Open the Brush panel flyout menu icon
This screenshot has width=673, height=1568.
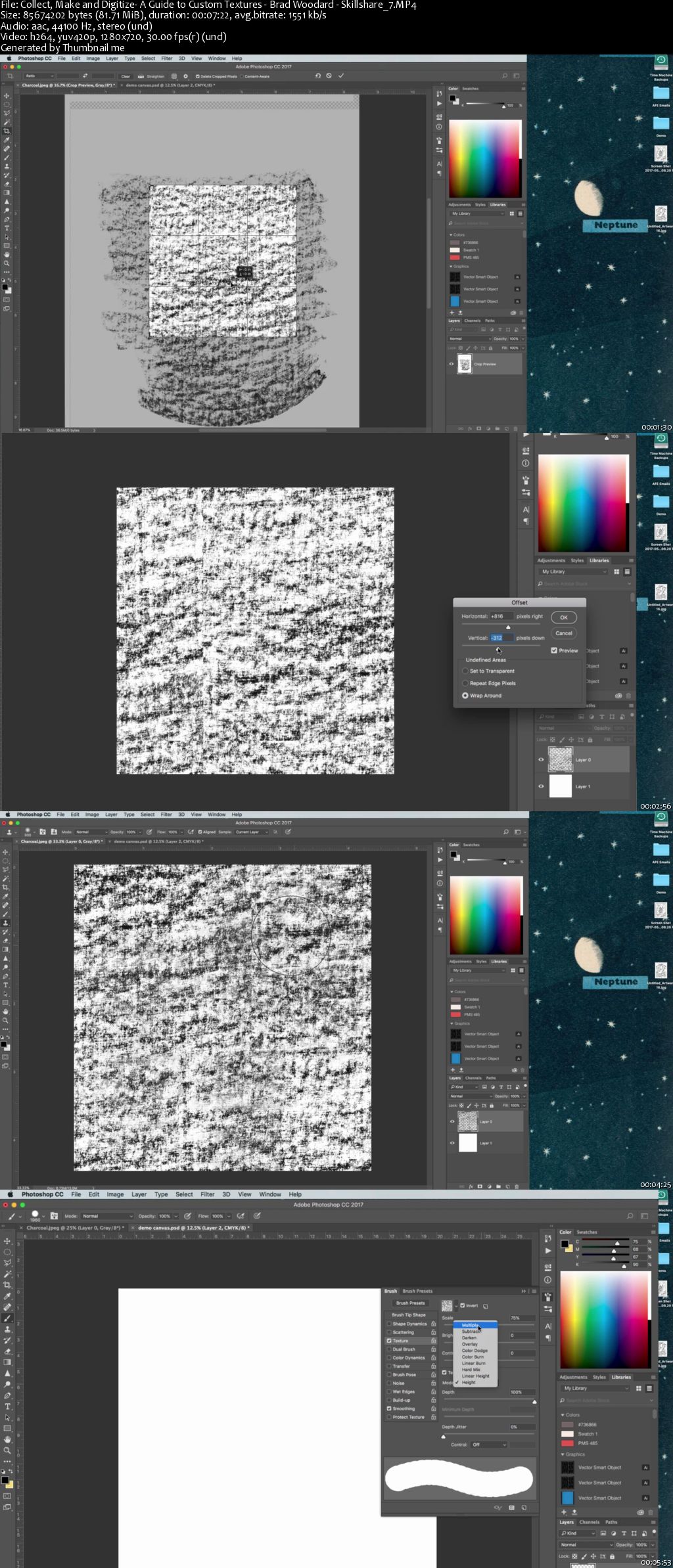click(x=534, y=1291)
